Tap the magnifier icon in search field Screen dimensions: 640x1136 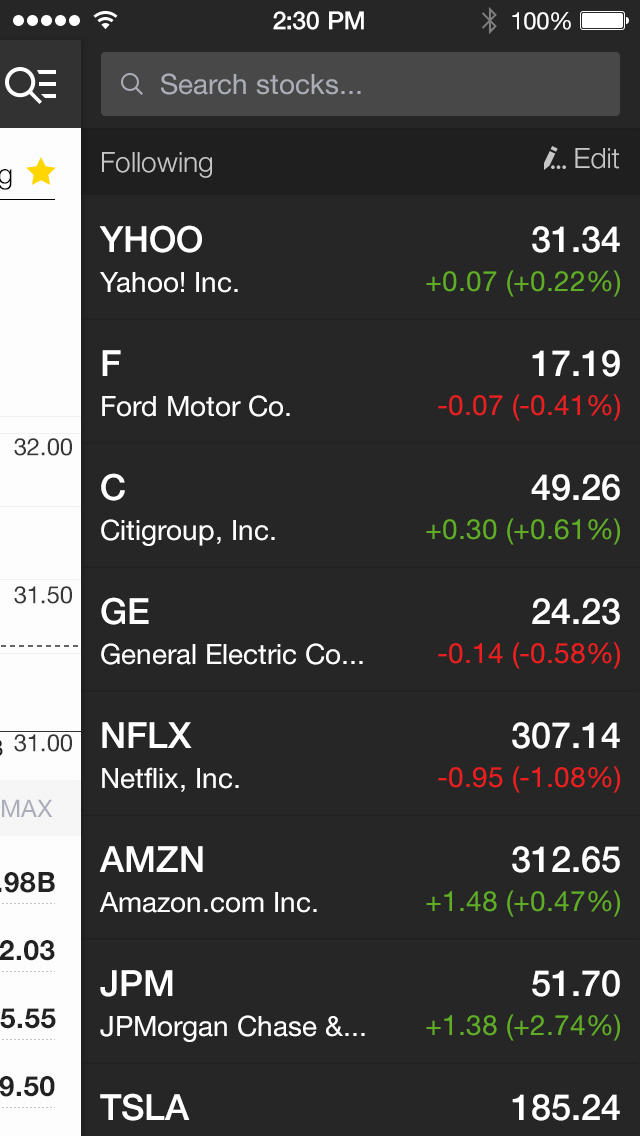click(131, 84)
